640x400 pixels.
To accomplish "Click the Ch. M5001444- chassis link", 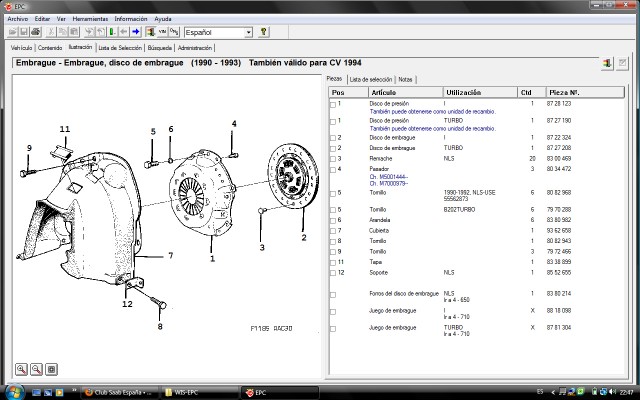I will [x=389, y=177].
